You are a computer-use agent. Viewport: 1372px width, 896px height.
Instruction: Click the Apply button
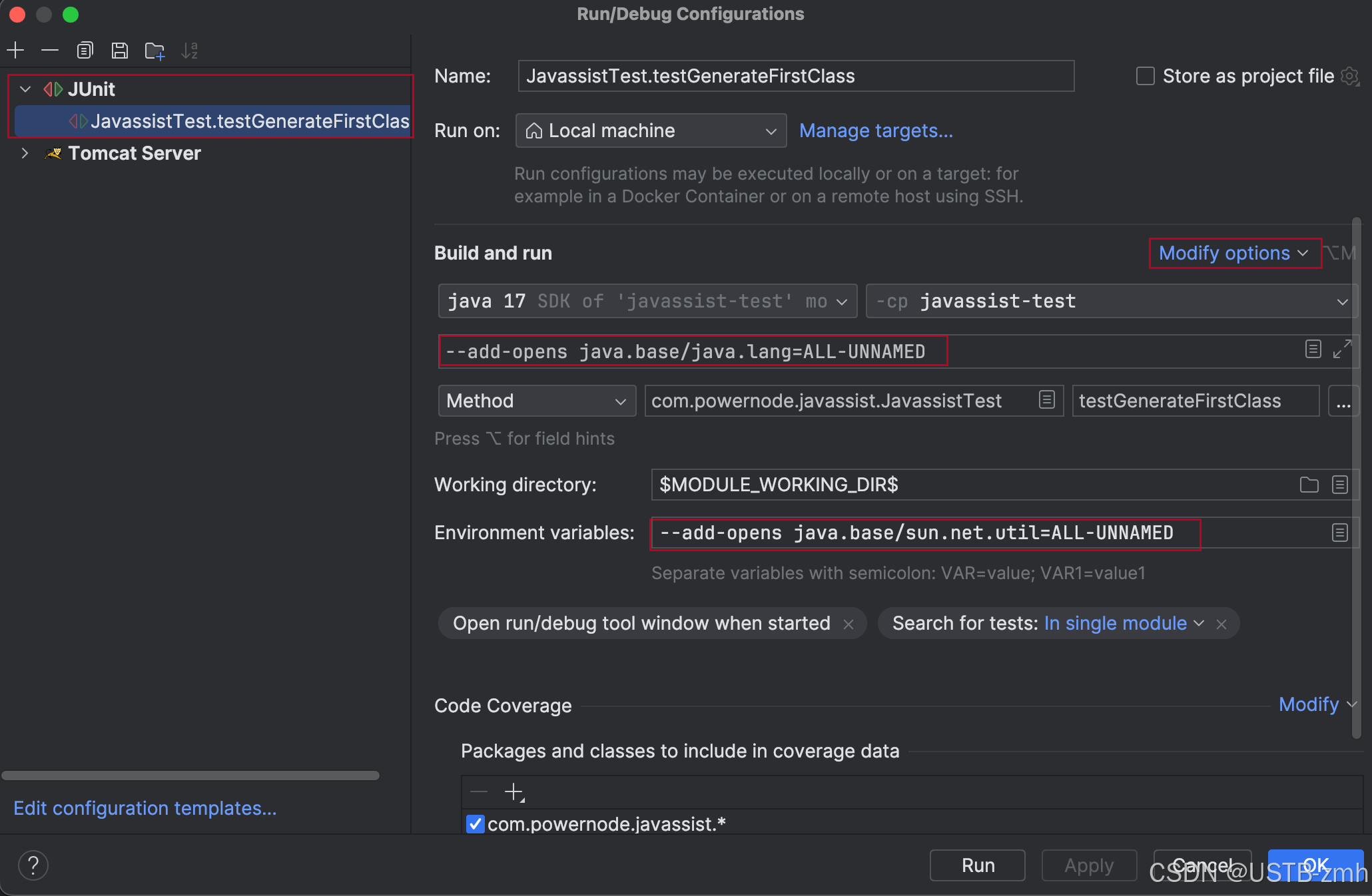1089,865
